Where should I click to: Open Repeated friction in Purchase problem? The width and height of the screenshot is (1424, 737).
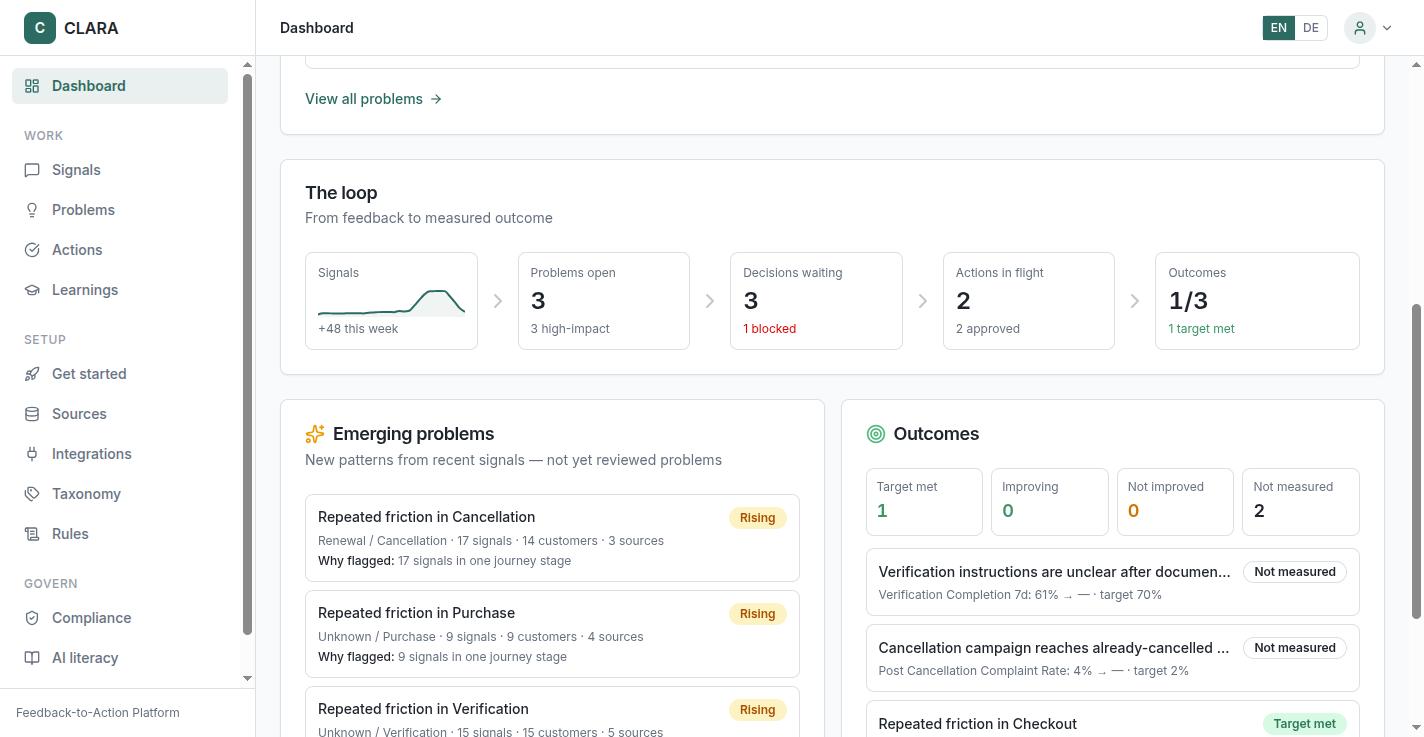tap(552, 634)
